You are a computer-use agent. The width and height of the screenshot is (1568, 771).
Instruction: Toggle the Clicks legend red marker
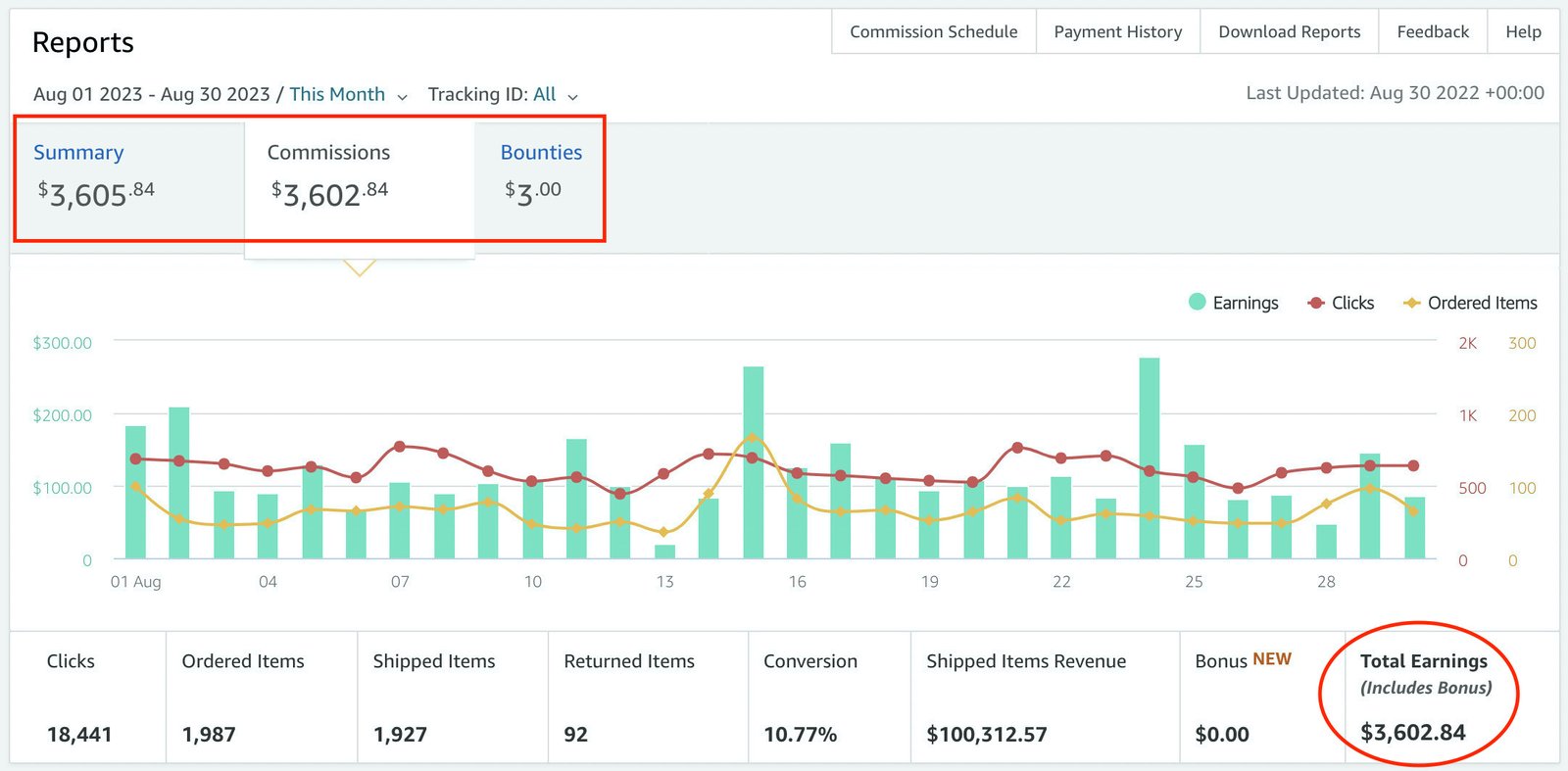1316,303
